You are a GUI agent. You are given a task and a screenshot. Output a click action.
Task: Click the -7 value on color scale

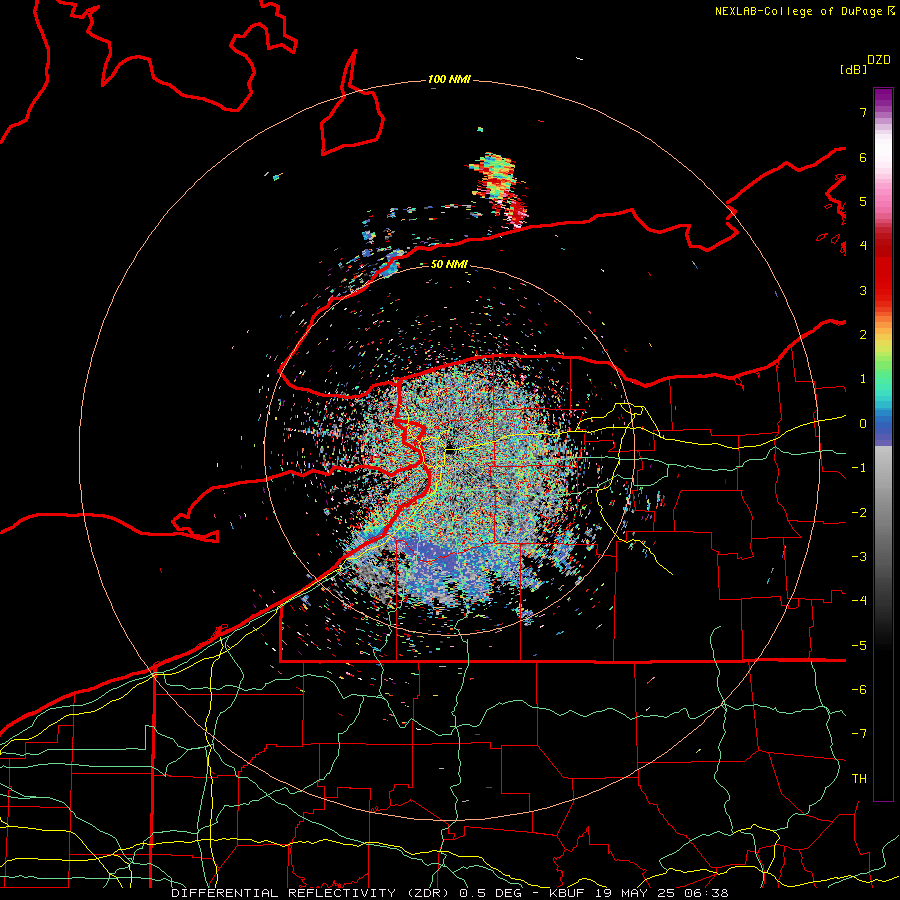pyautogui.click(x=859, y=734)
